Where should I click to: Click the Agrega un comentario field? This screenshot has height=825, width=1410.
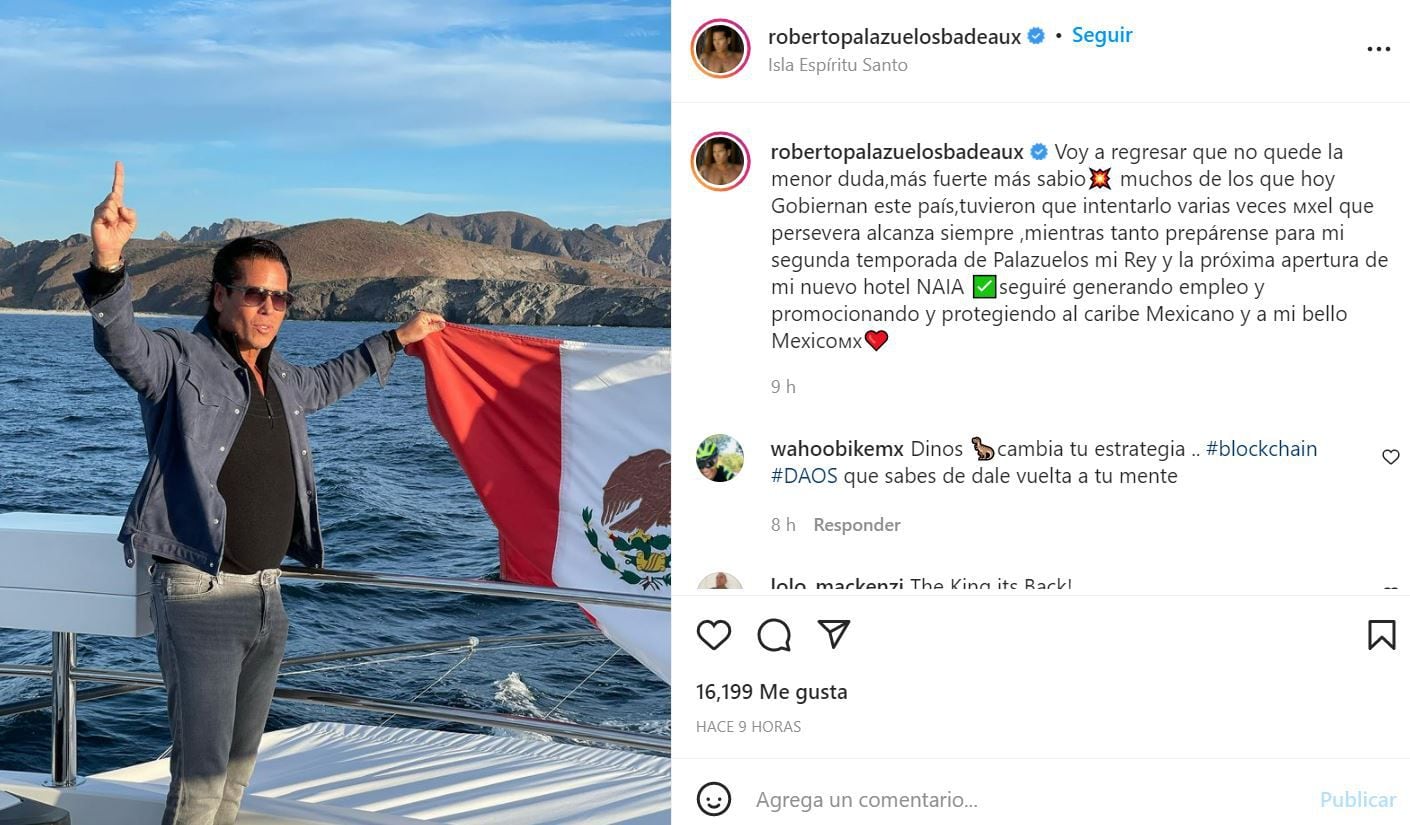(x=1030, y=800)
